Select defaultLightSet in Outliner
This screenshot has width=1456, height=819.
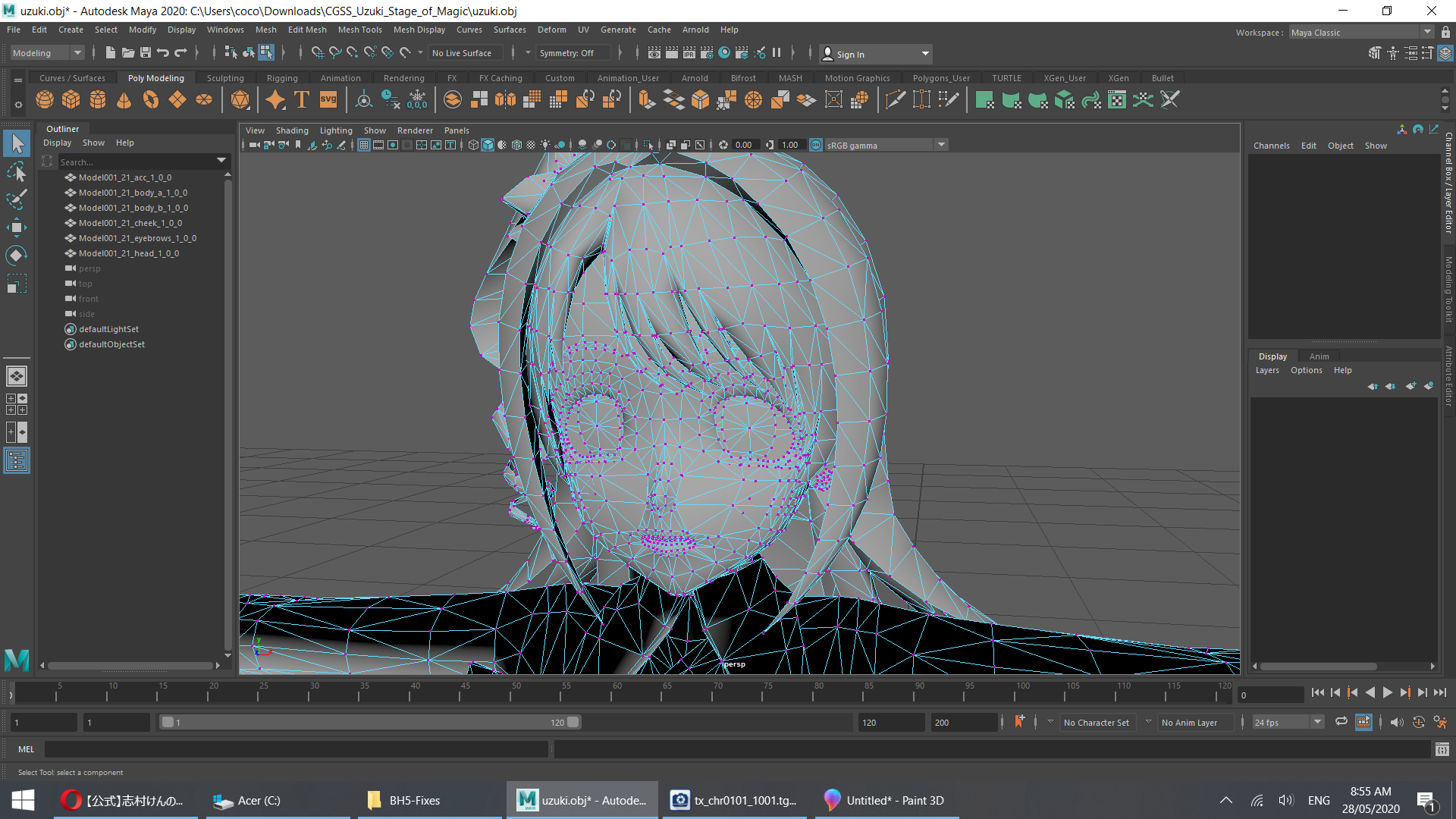point(108,329)
